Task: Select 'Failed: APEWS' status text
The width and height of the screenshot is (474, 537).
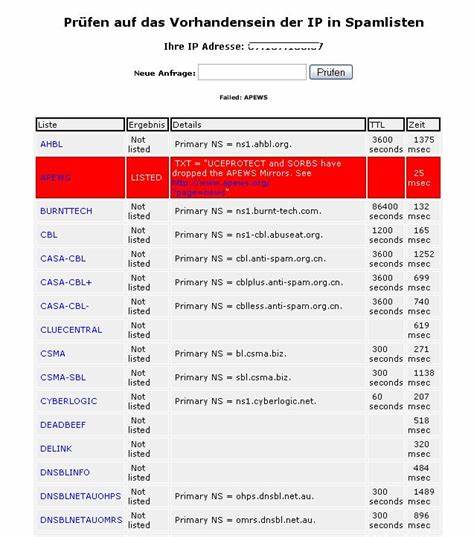Action: coord(244,98)
